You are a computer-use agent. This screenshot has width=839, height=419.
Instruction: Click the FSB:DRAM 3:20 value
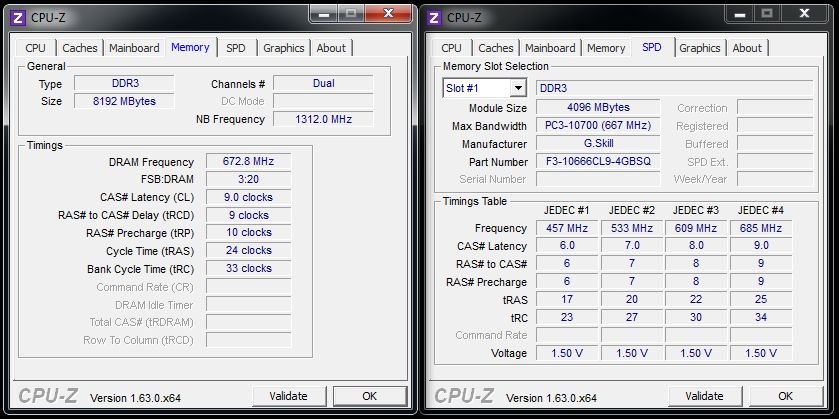[x=248, y=179]
